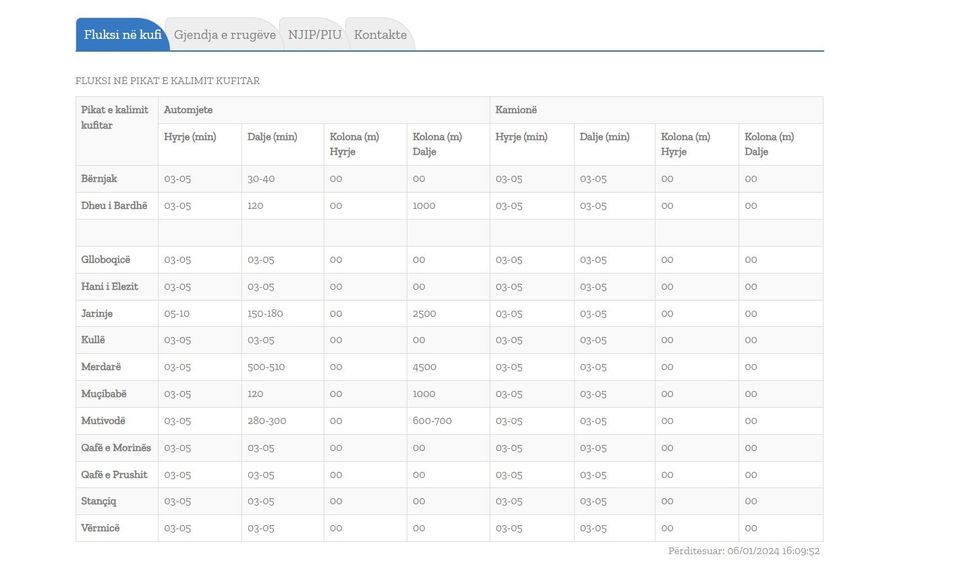Viewport: 980px width, 587px height.
Task: Click the Pikat e kalimit kufitar header
Action: (114, 117)
